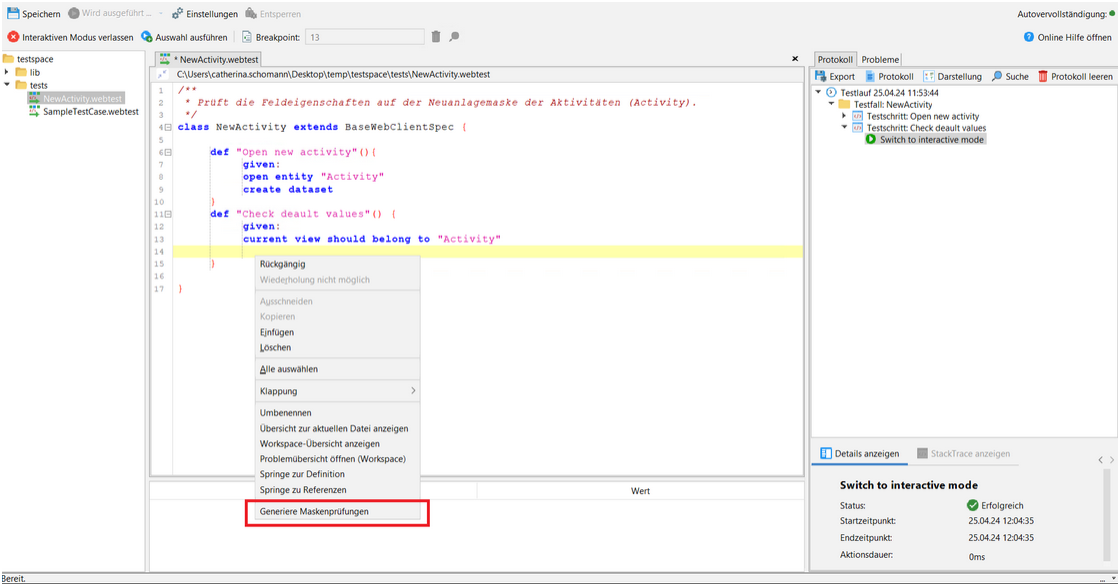This screenshot has width=1118, height=584.
Task: Toggle fold on "Check deault values" method
Action: 168,214
